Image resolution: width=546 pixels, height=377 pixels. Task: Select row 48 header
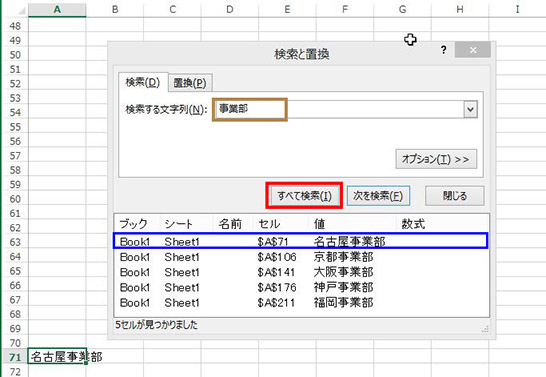pyautogui.click(x=15, y=26)
